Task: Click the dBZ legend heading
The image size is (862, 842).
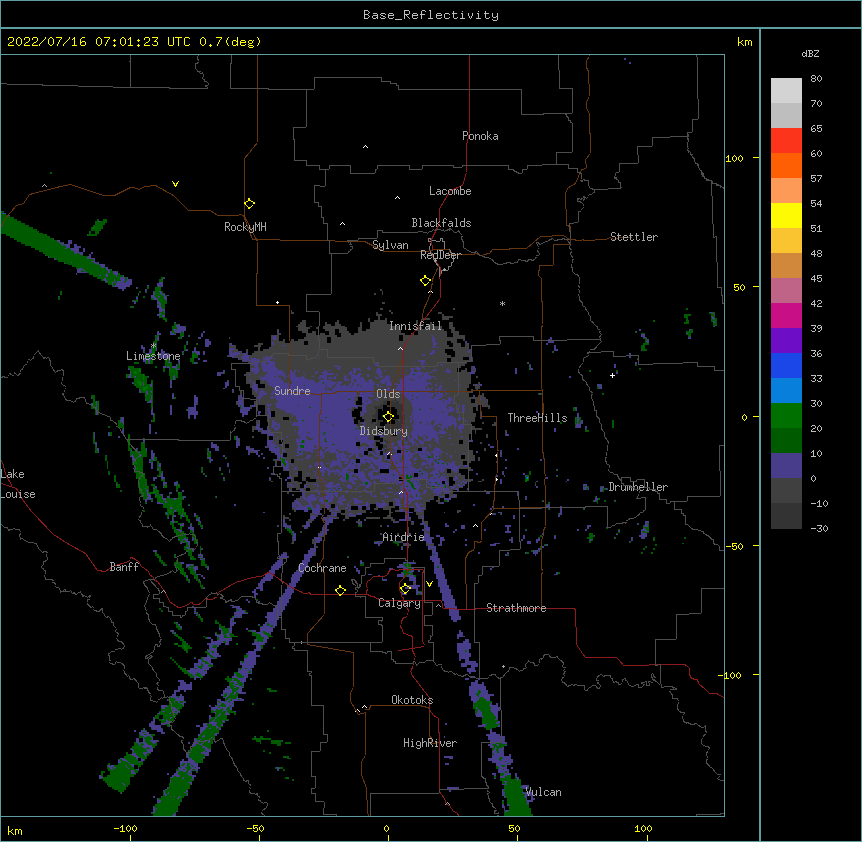Action: 810,54
